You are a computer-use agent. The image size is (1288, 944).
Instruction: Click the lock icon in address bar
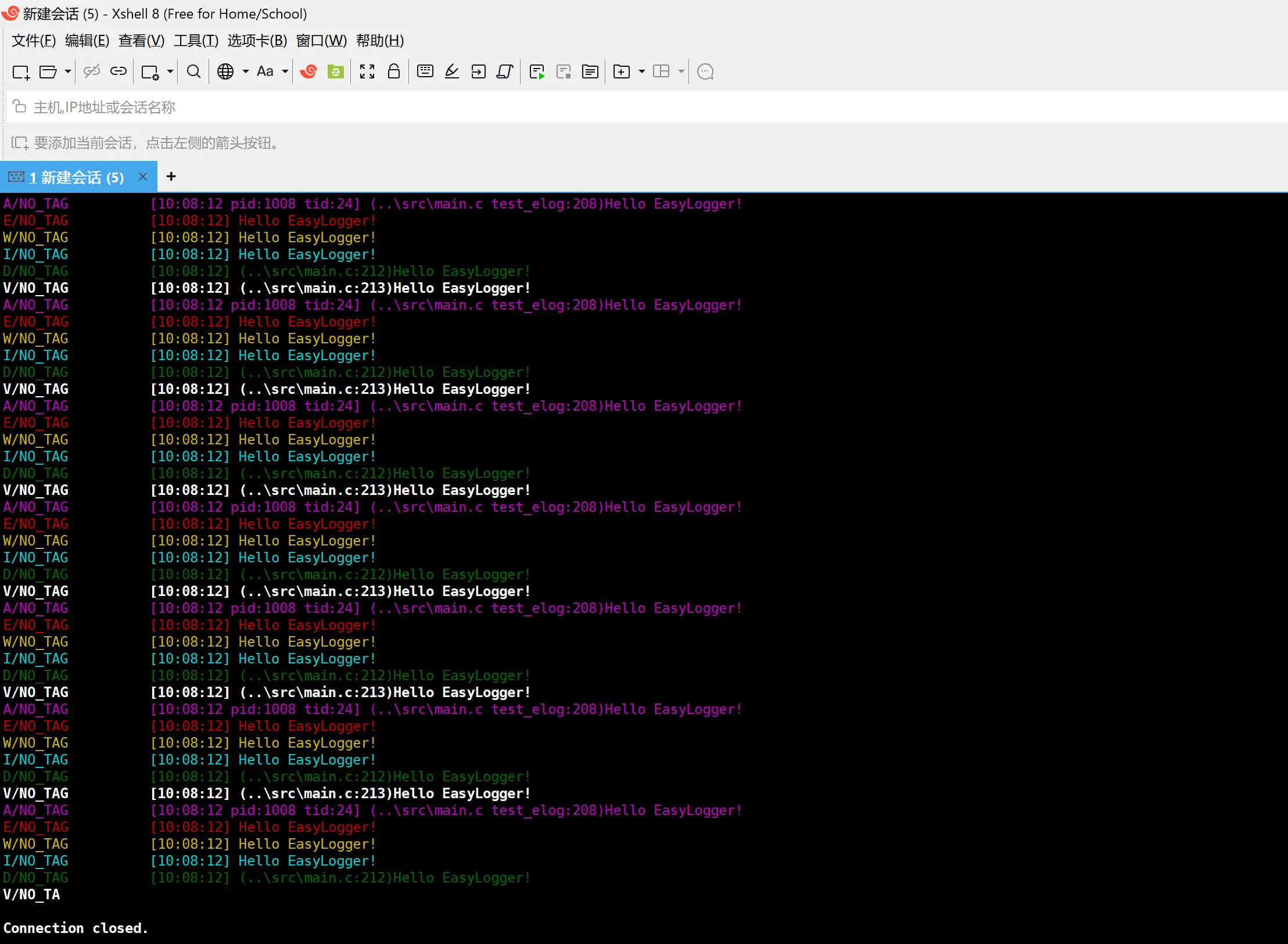pyautogui.click(x=20, y=106)
